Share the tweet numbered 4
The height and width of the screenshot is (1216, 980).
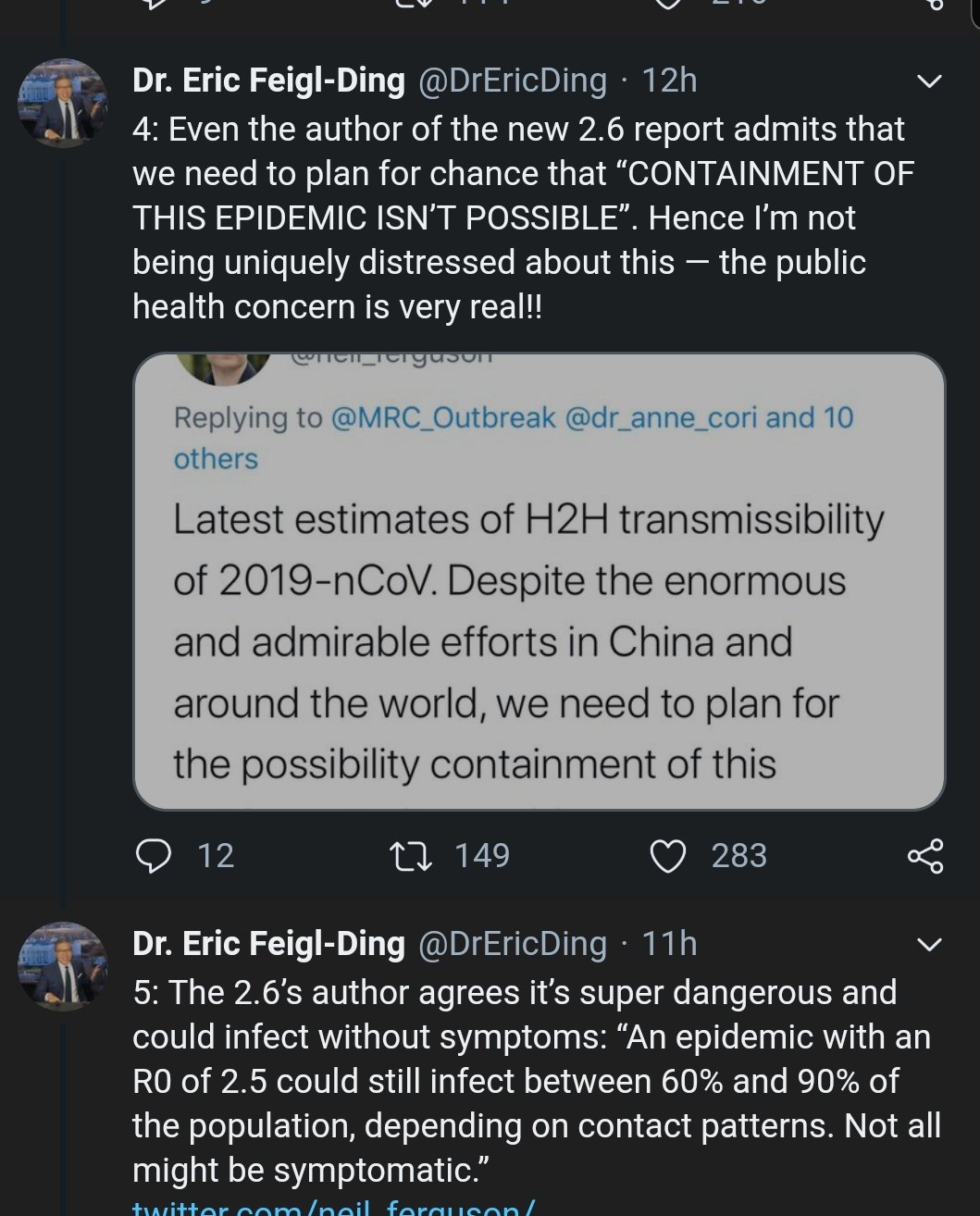click(925, 856)
